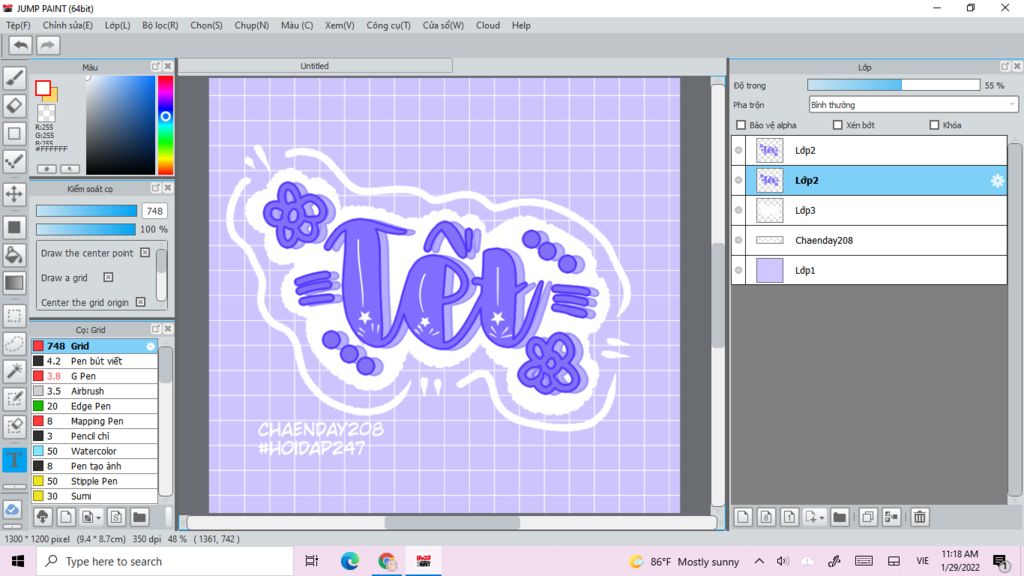Toggle visibility of Lớp1 layer
Screen dimensions: 1024x576
pyautogui.click(x=739, y=270)
